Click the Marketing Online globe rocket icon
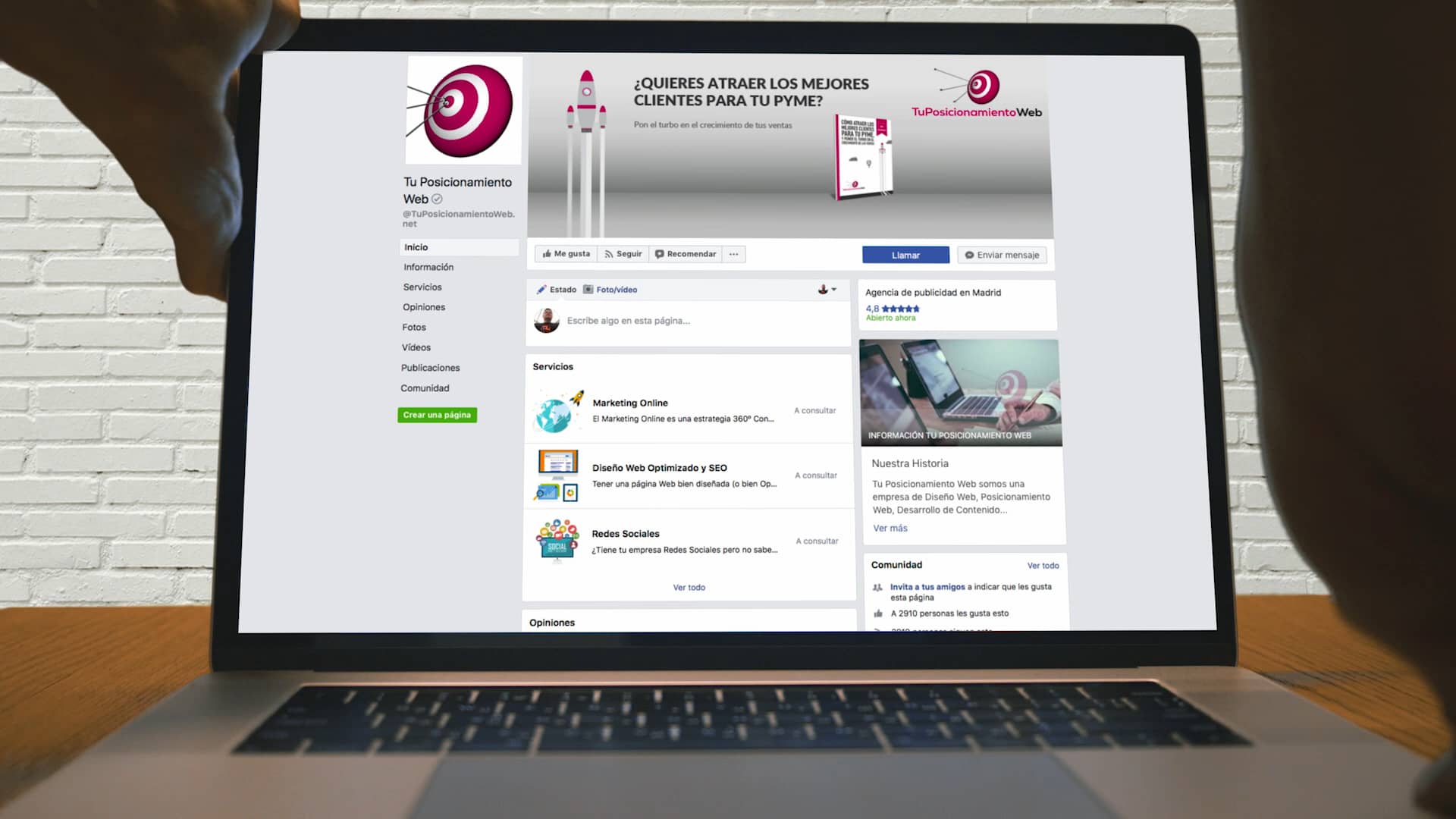This screenshot has width=1456, height=819. (x=559, y=412)
